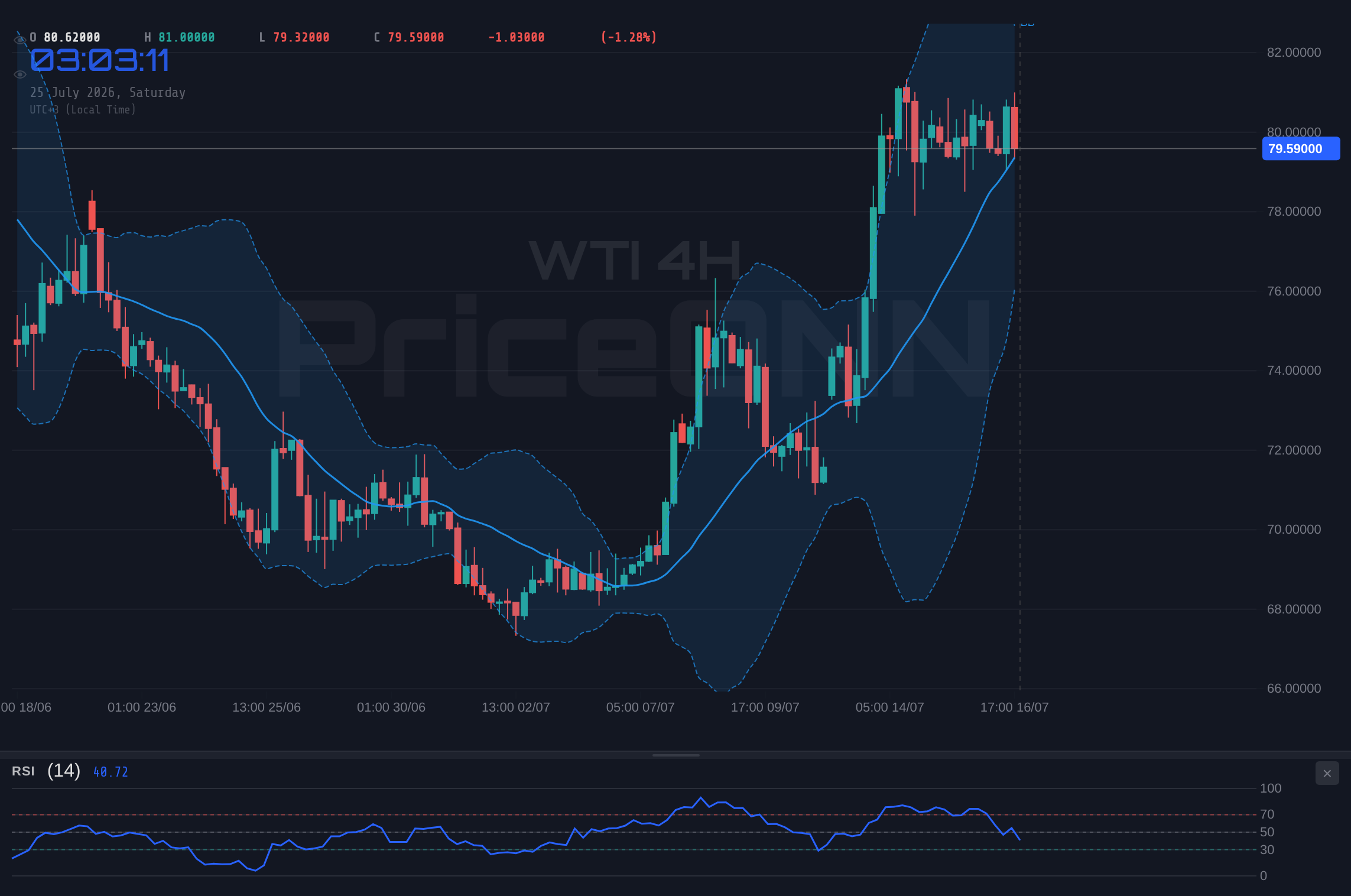Click the 13:00 25/06 time axis label
Viewport: 1351px width, 896px height.
pyautogui.click(x=267, y=707)
